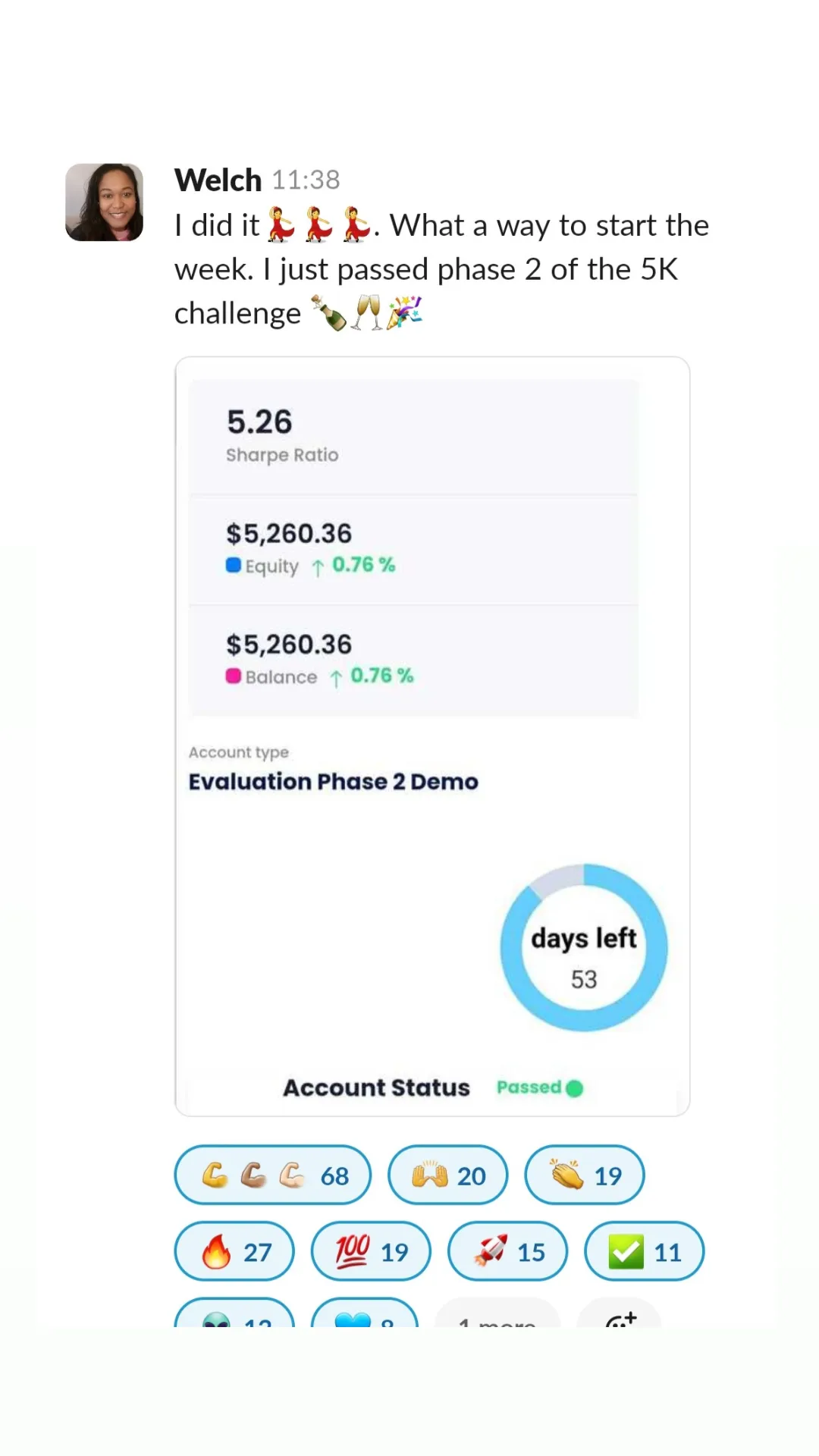This screenshot has width=819, height=1456.
Task: Open Welch's profile picture
Action: [104, 202]
